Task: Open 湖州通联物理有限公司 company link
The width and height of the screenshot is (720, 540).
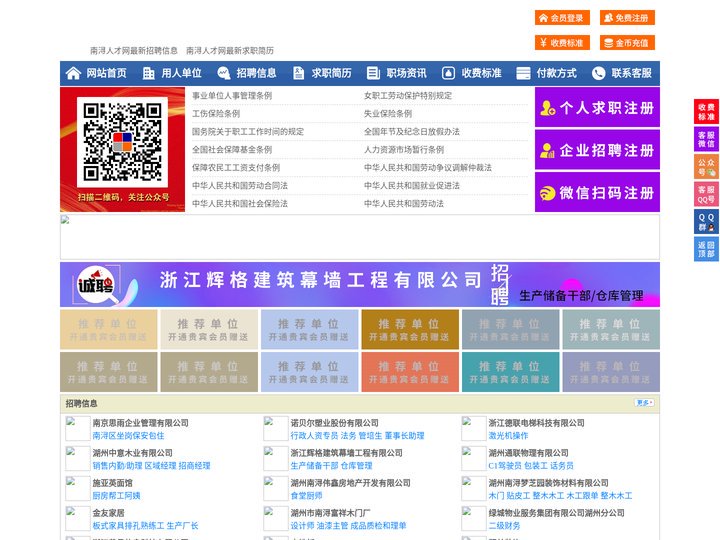Action: click(528, 453)
